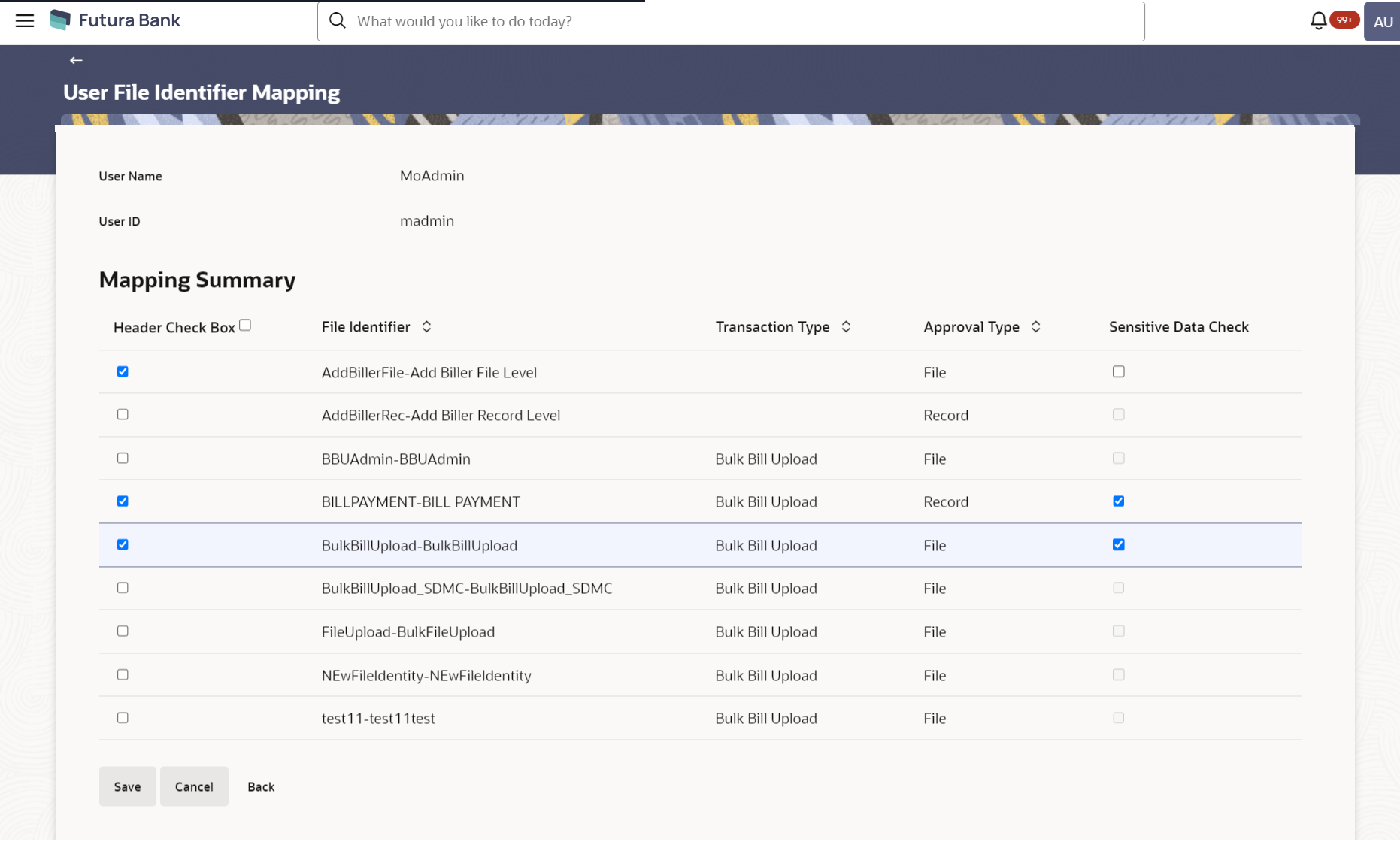Click the Cancel button

[194, 786]
